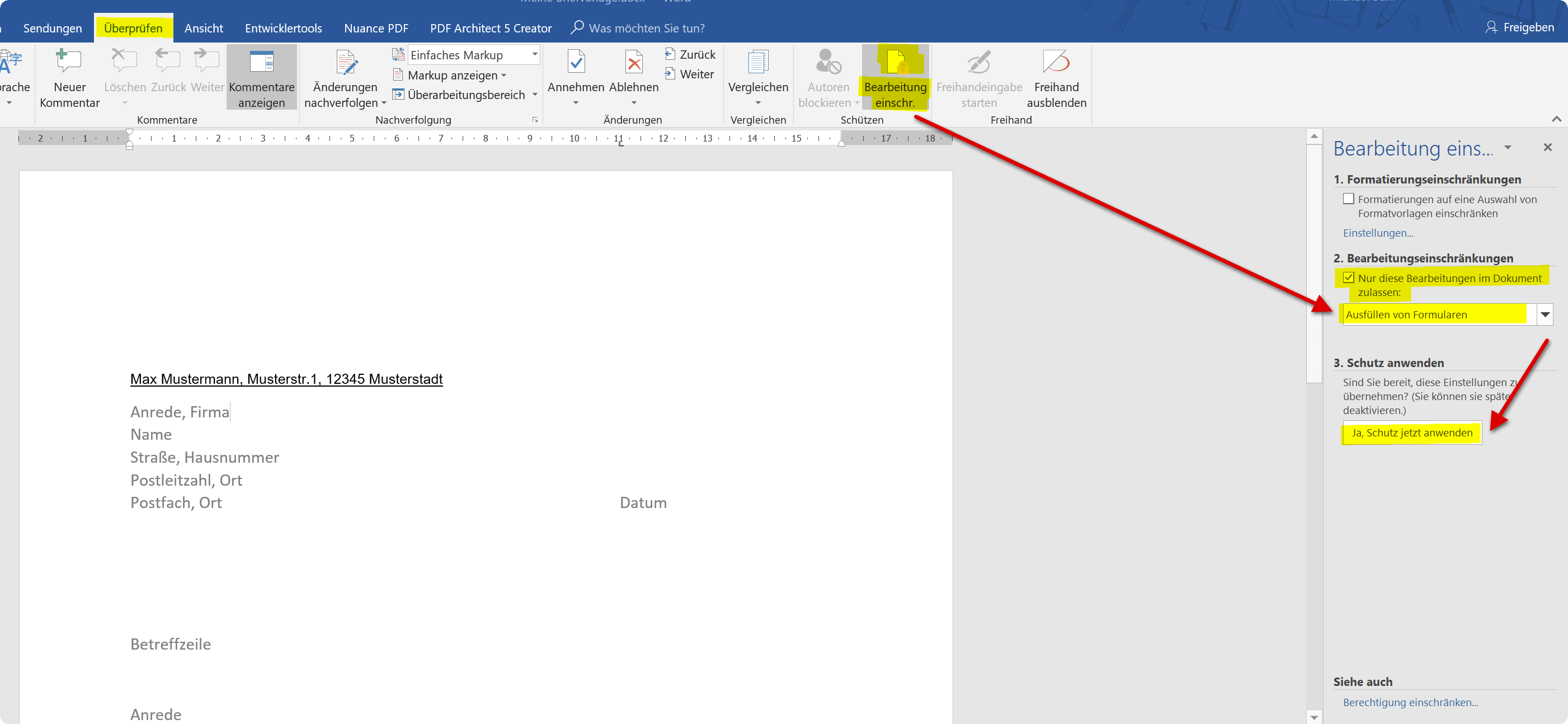This screenshot has height=724, width=1568.
Task: Click the Neuer Kommentar icon
Action: click(69, 62)
